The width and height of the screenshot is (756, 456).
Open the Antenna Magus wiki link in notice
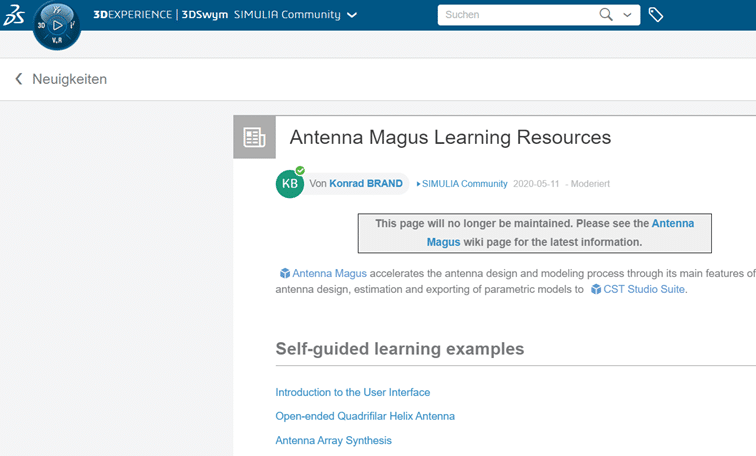(672, 223)
